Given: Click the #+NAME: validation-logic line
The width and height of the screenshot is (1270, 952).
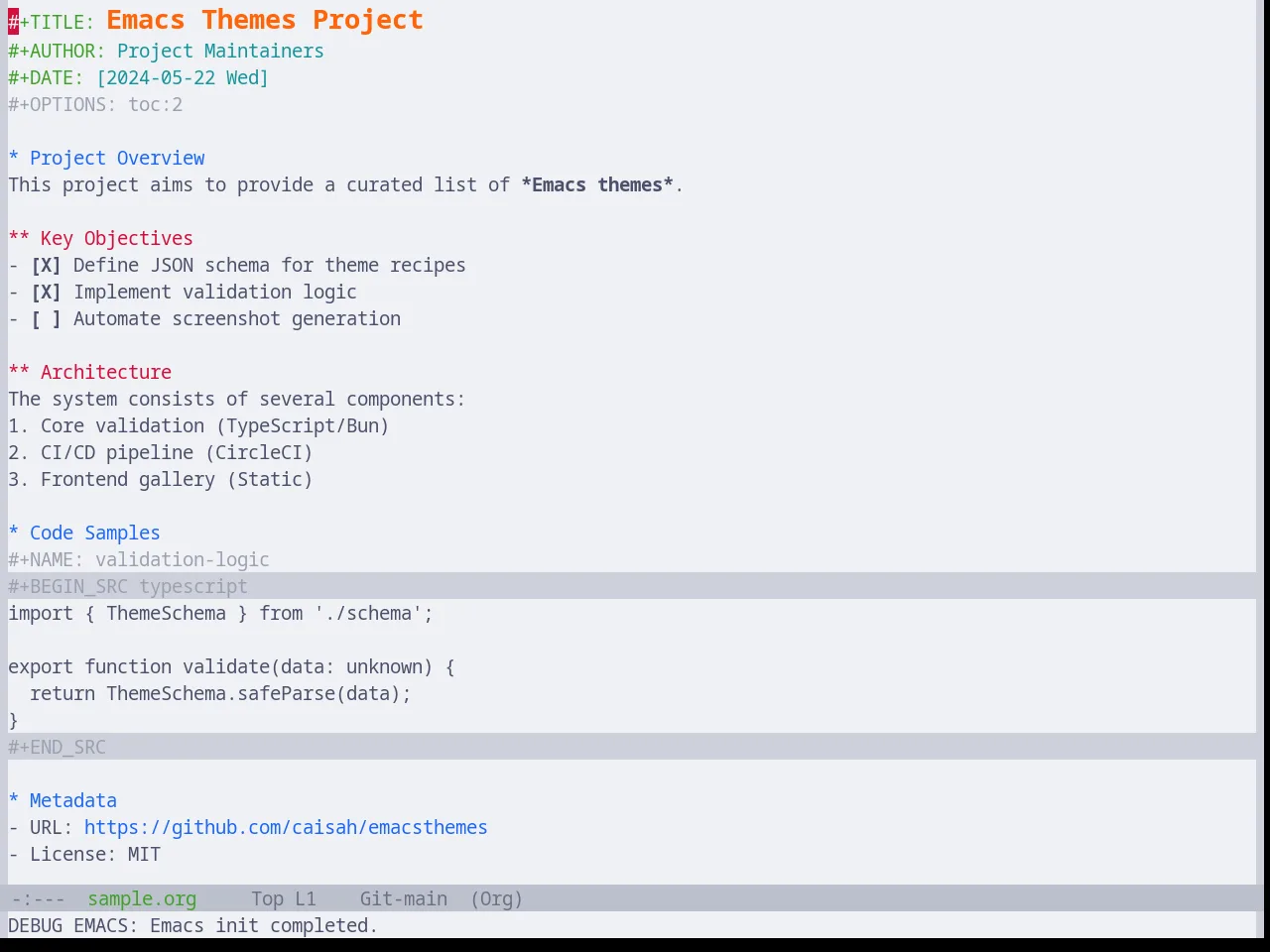Looking at the screenshot, I should pyautogui.click(x=139, y=560).
